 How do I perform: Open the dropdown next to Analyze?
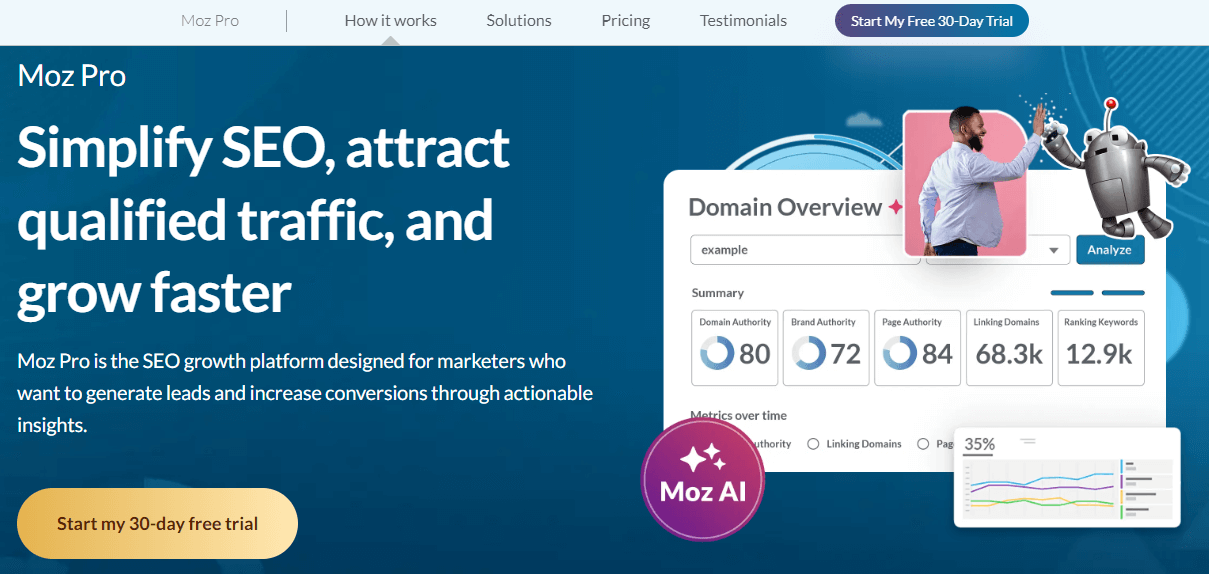[x=1053, y=251]
